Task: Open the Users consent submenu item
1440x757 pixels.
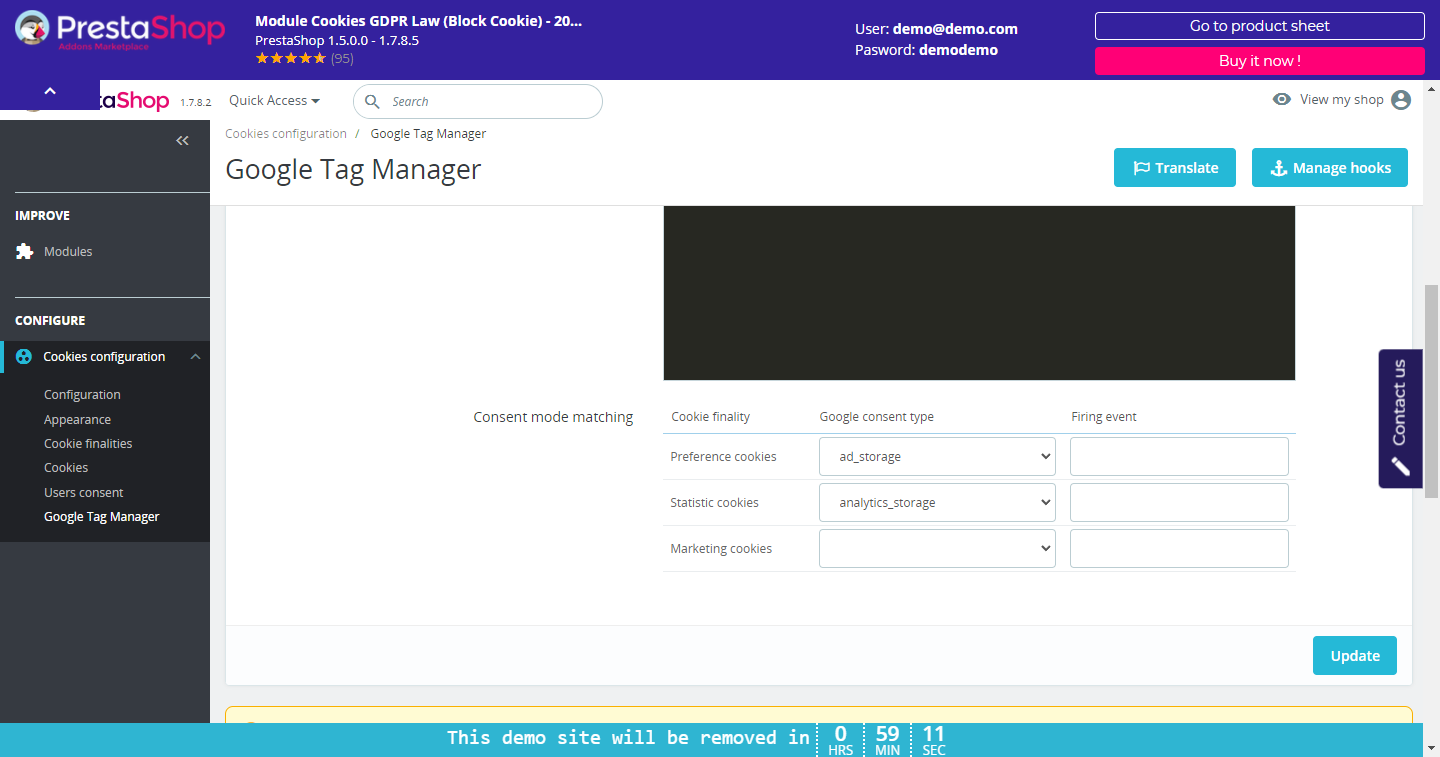Action: (84, 493)
